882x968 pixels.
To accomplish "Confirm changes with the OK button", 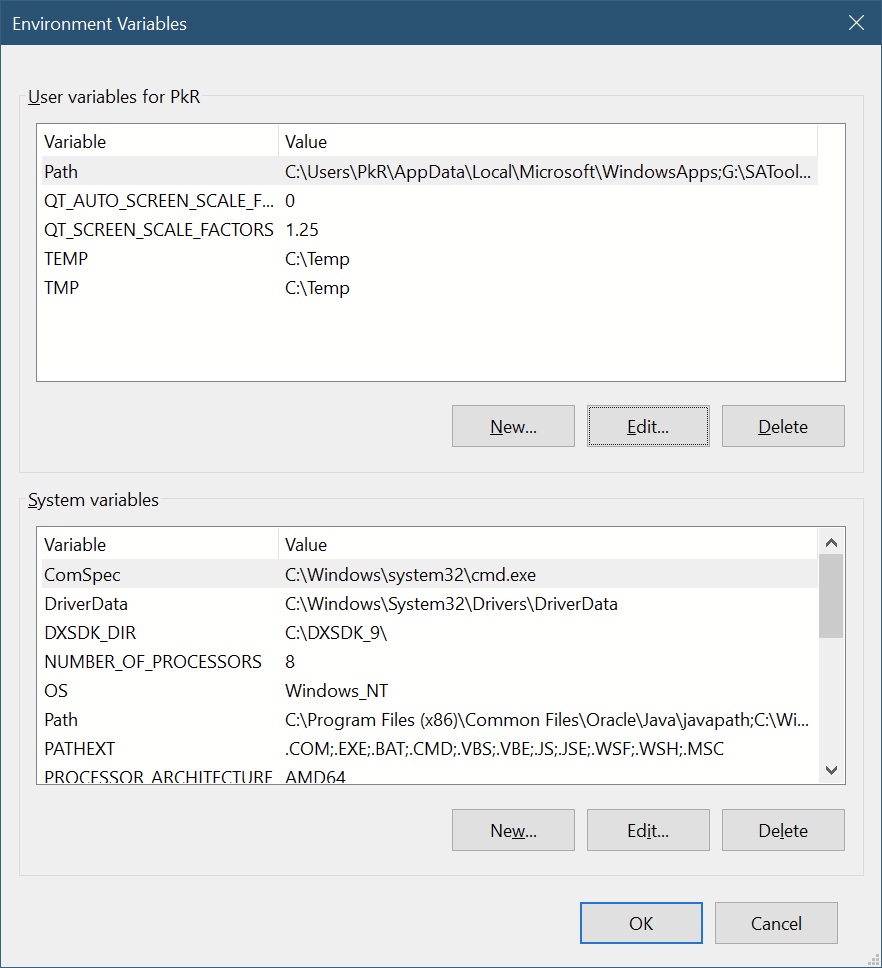I will (x=641, y=923).
